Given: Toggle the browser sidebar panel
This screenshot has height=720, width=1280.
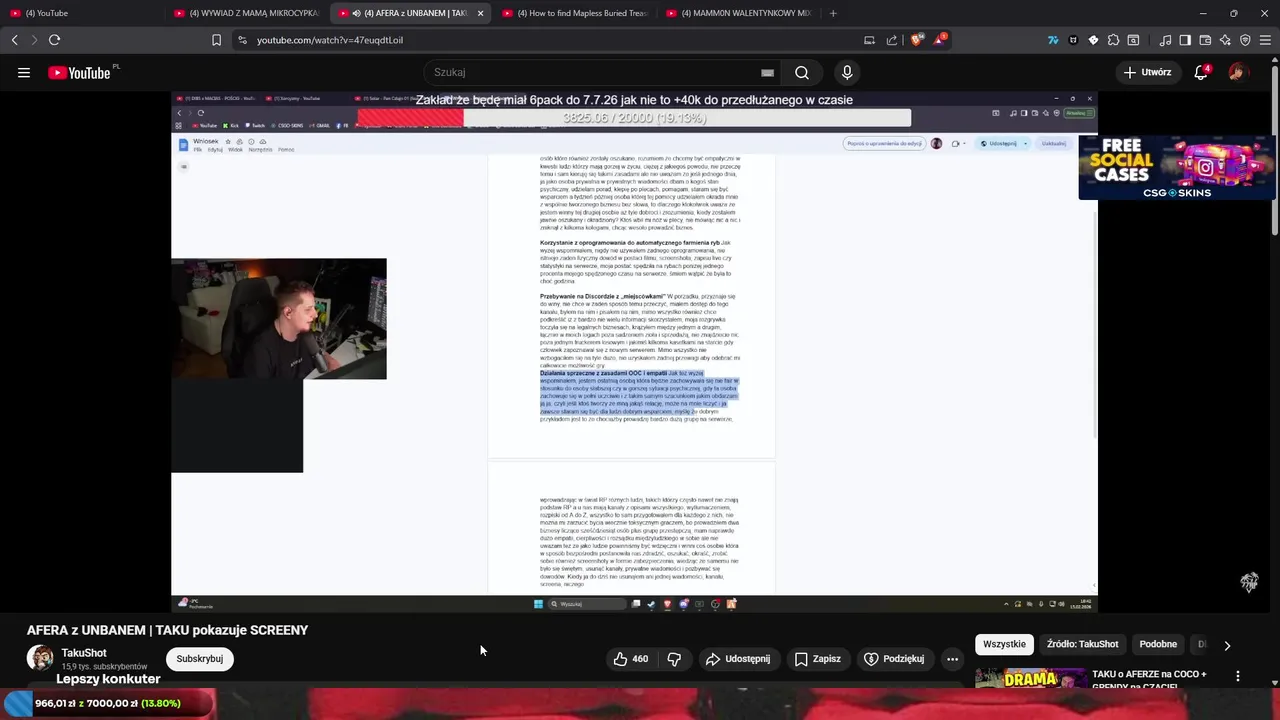Looking at the screenshot, I should [1185, 40].
